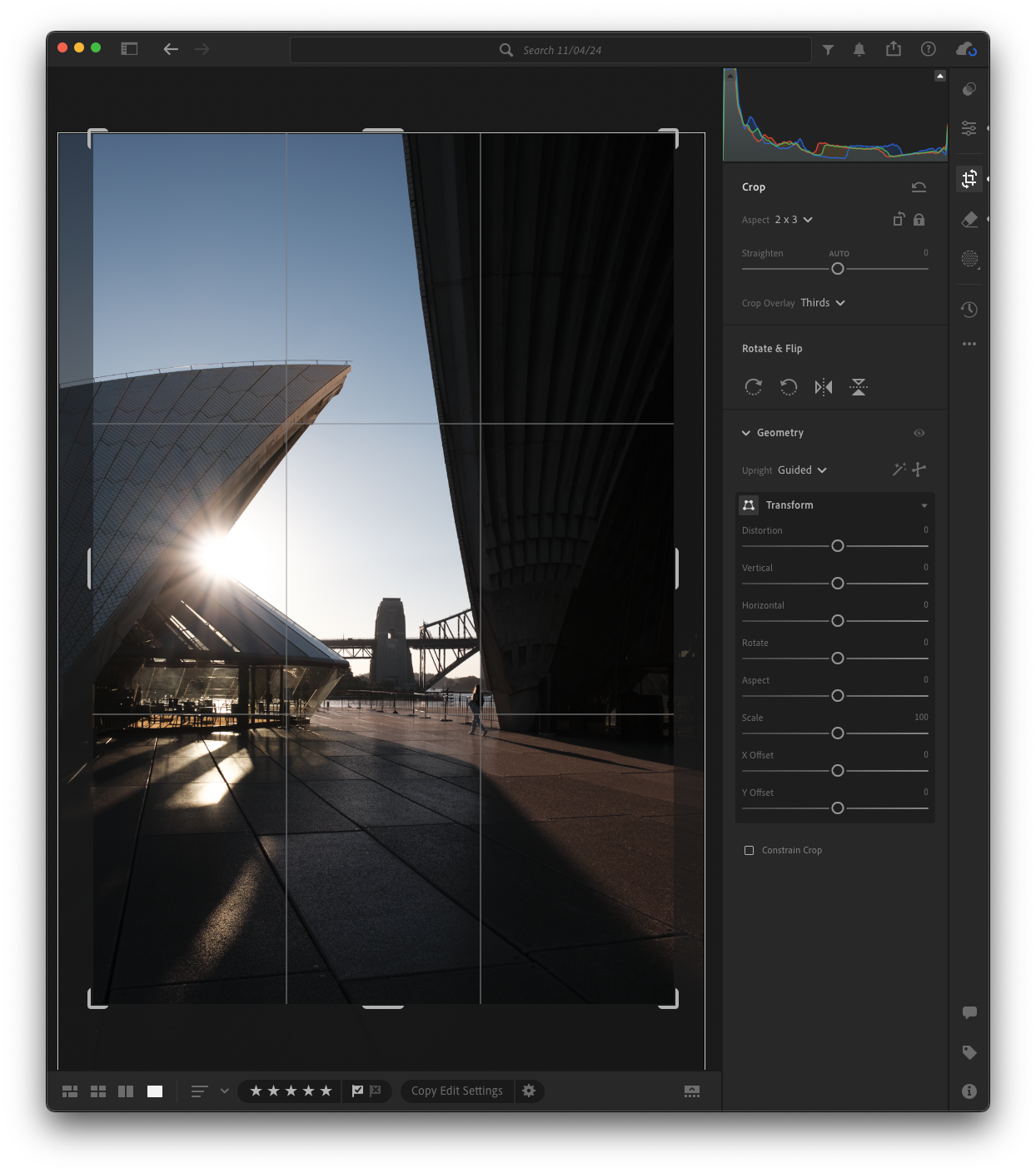Toggle the left sidebar panel icon
The image size is (1036, 1173).
click(129, 49)
